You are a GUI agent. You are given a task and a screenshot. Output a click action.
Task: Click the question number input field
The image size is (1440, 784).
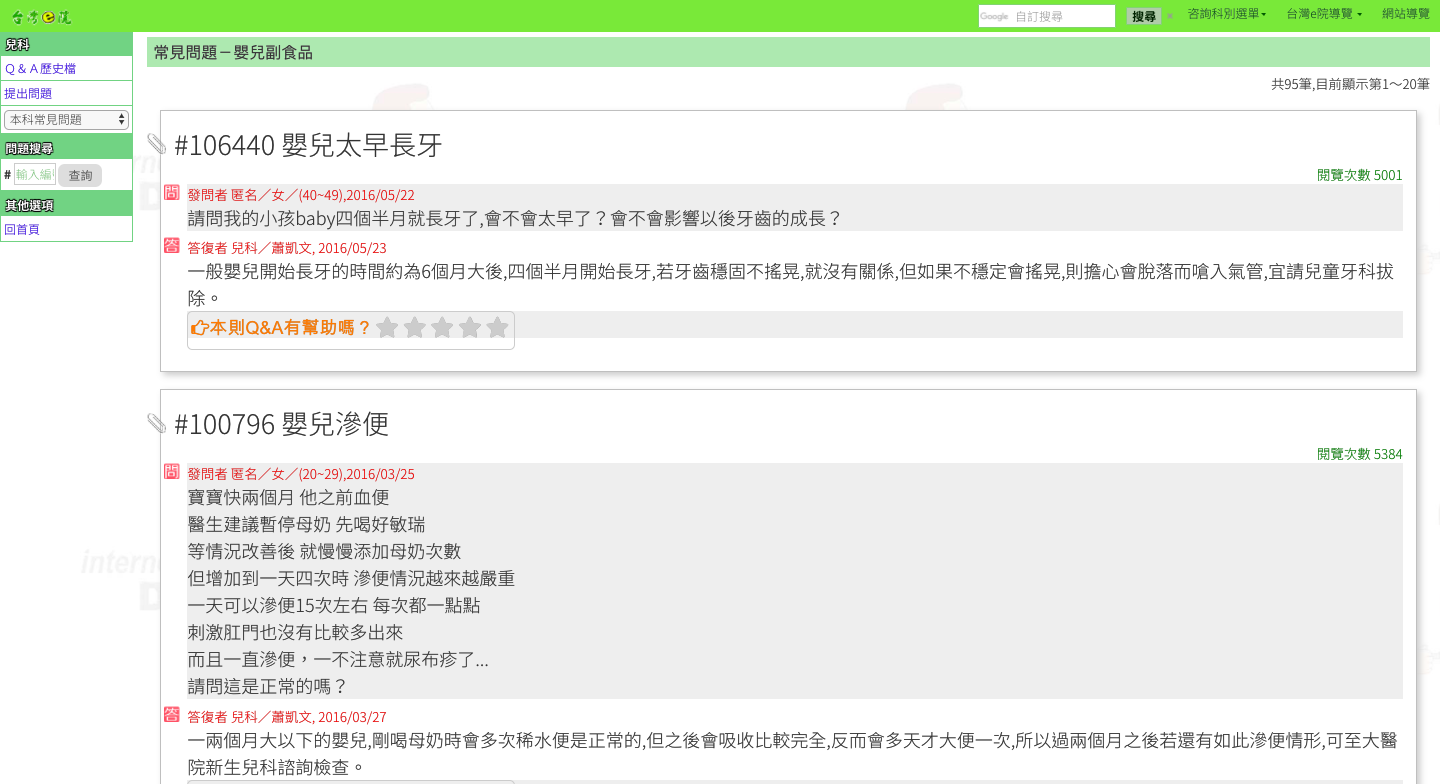[x=35, y=175]
